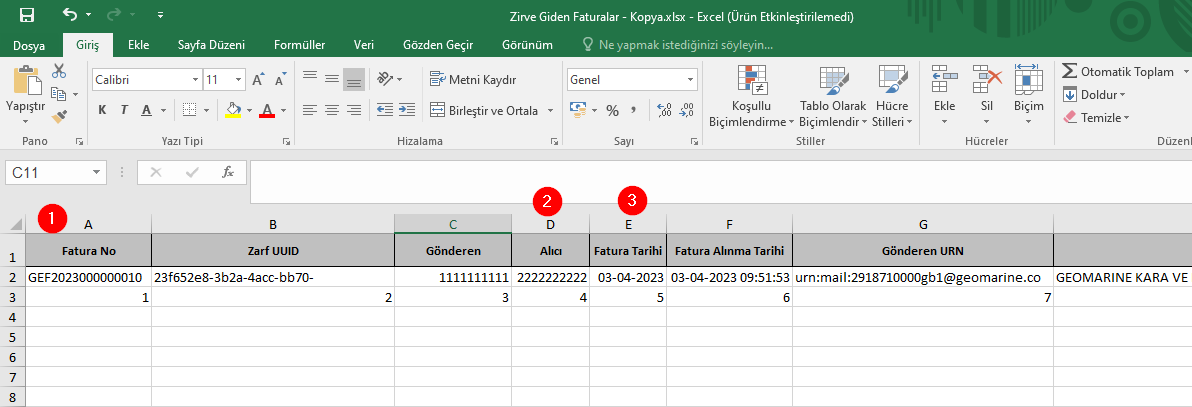Open Hücre Stilleri gallery
This screenshot has height=407, width=1192.
tap(892, 96)
